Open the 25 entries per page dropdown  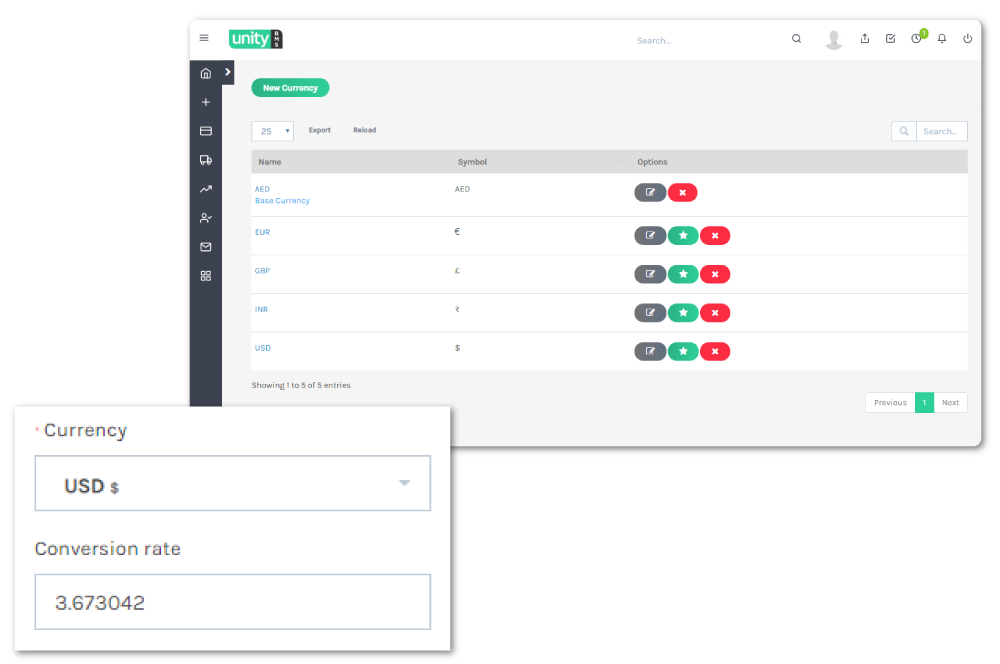(272, 131)
